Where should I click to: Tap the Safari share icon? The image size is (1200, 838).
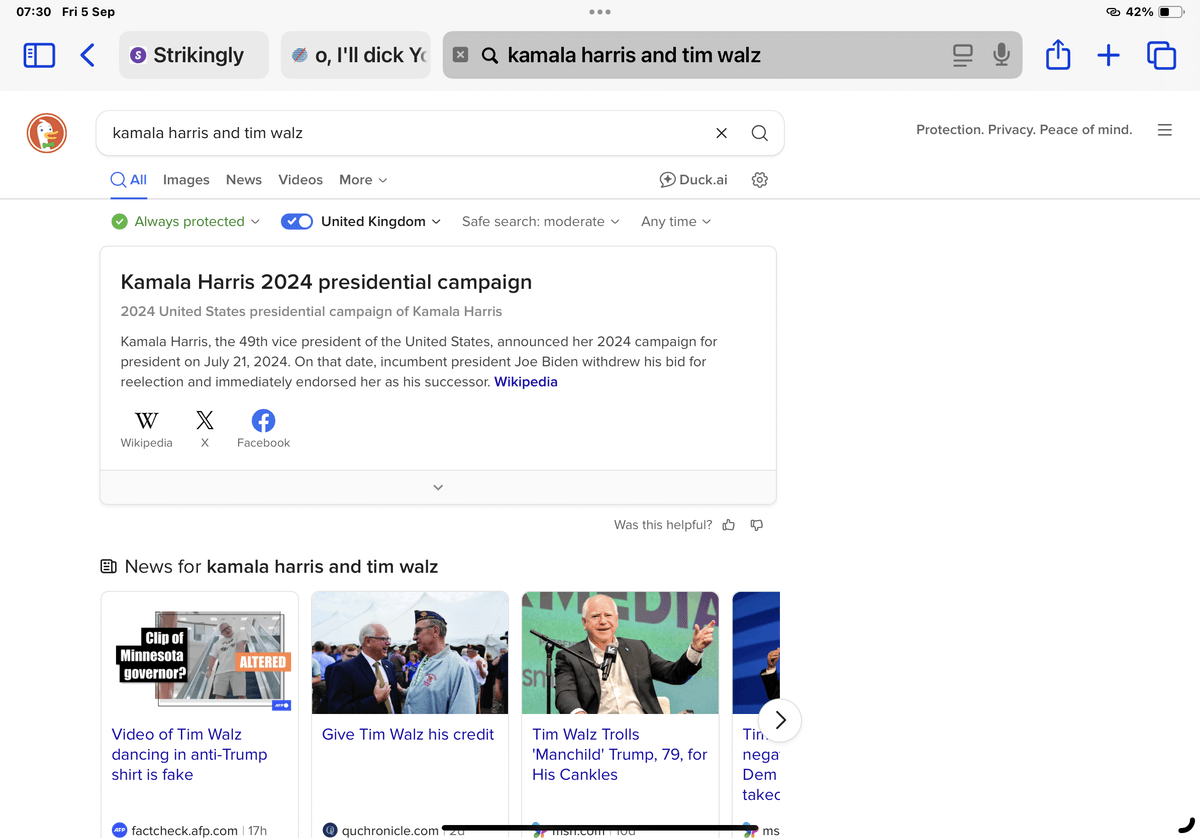click(x=1057, y=55)
